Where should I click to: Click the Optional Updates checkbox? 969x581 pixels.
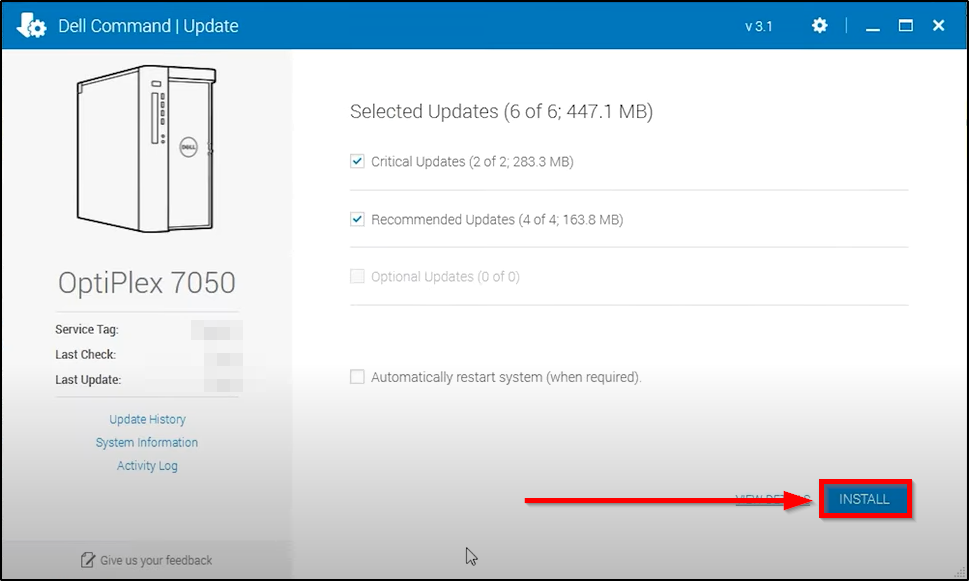(357, 277)
